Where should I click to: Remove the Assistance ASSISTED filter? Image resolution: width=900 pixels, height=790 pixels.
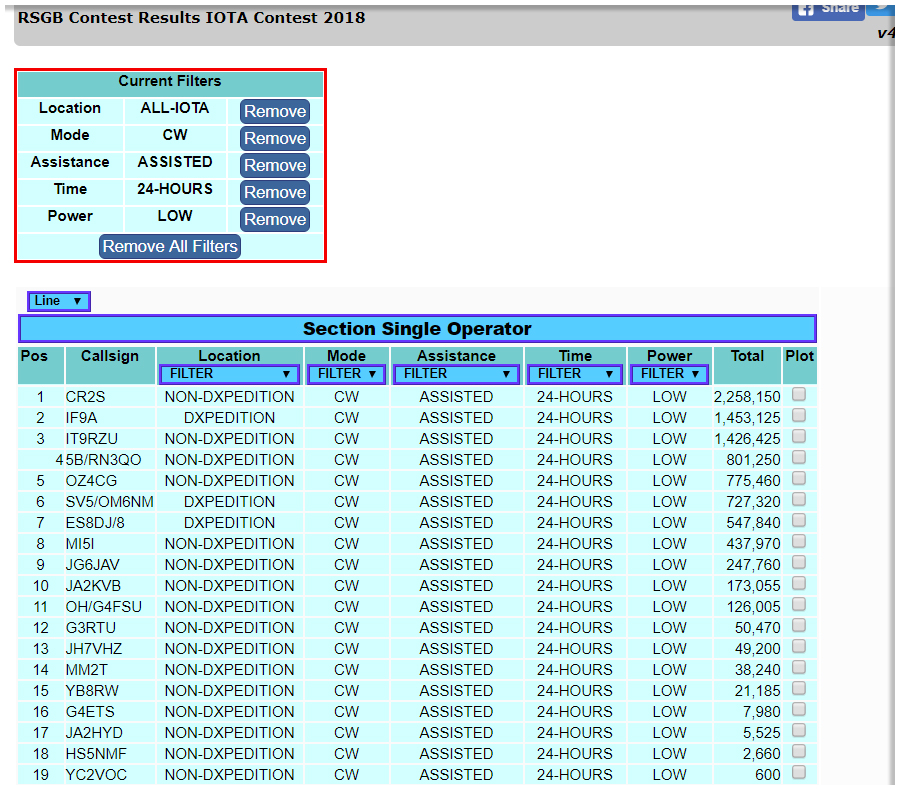[x=274, y=165]
